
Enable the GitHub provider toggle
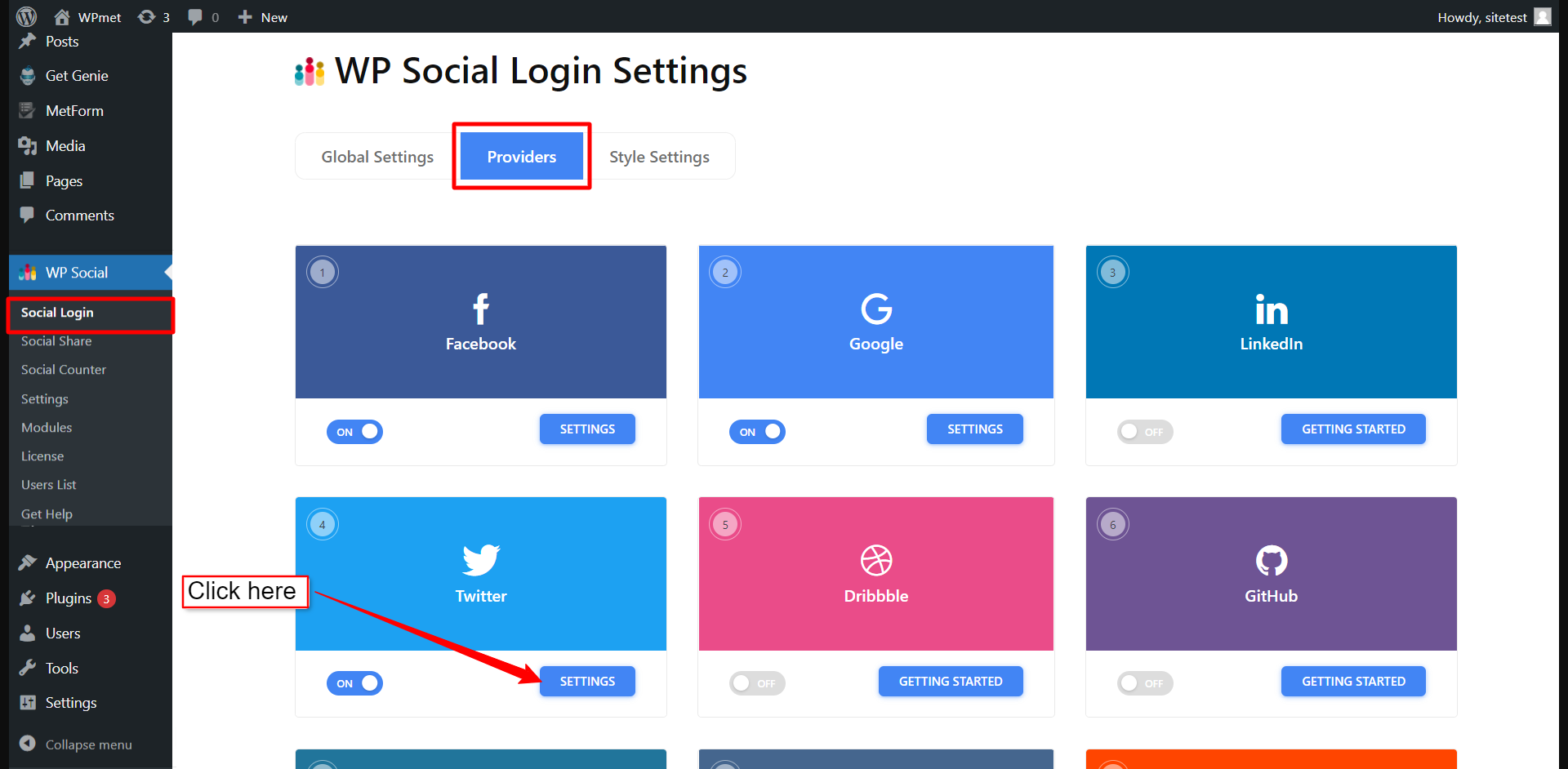point(1145,683)
